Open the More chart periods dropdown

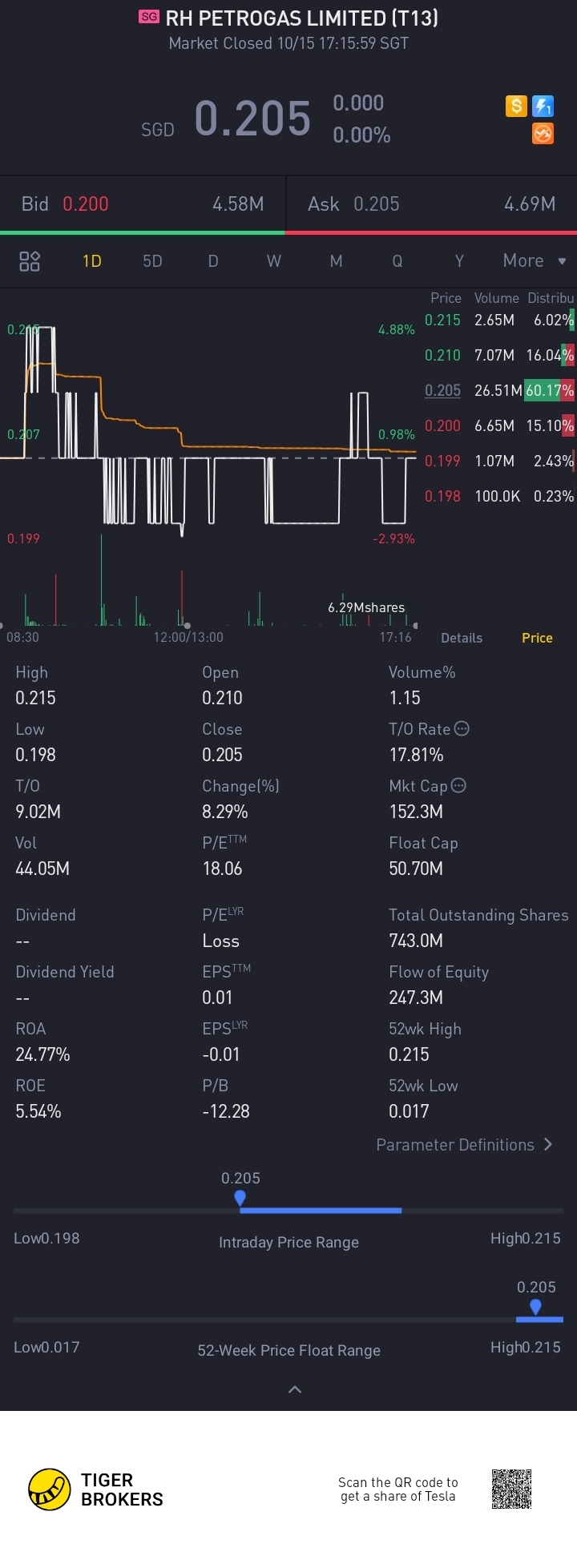(x=535, y=261)
